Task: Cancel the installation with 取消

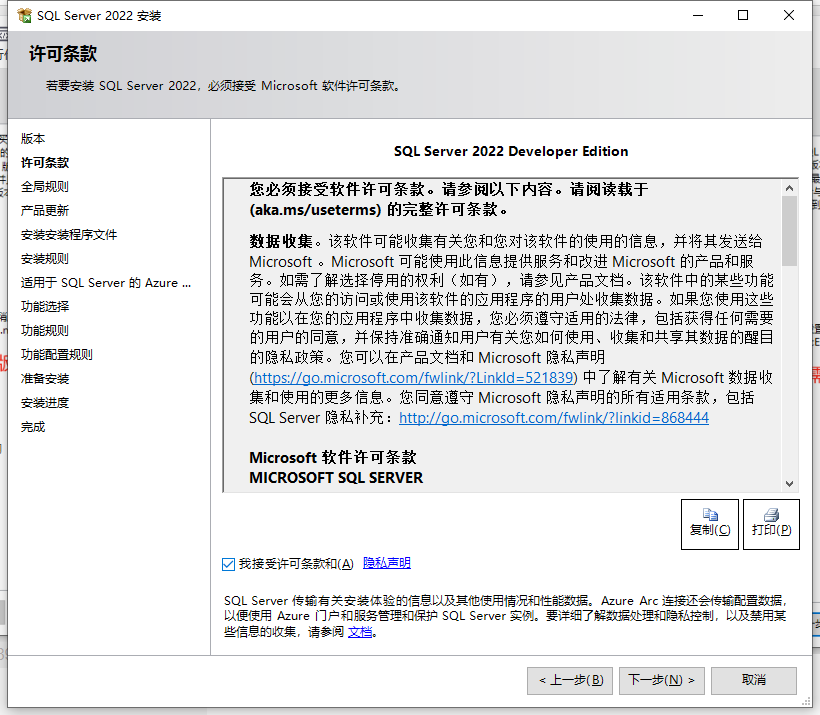Action: 754,680
